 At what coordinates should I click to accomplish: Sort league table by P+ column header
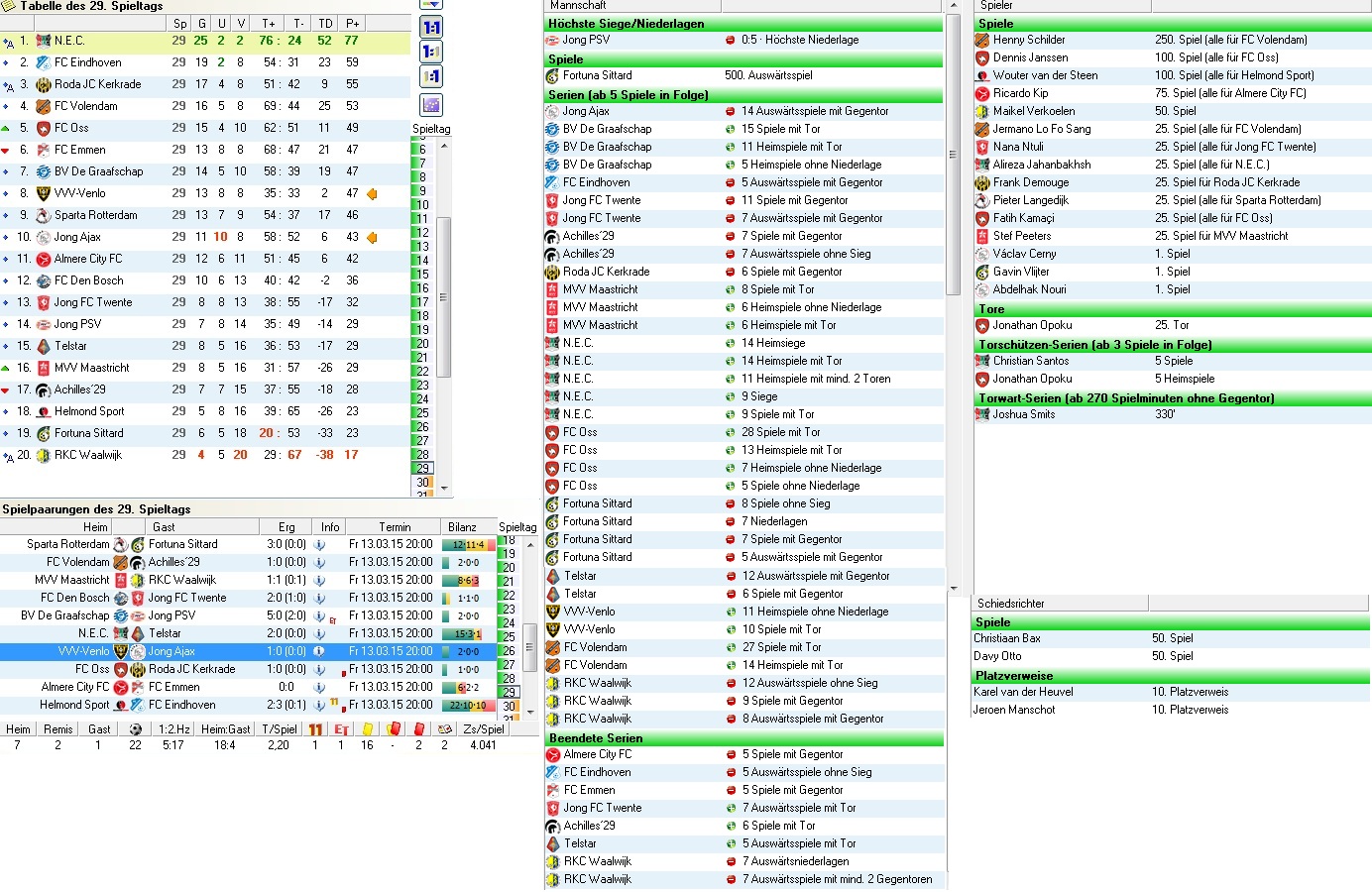pyautogui.click(x=352, y=24)
